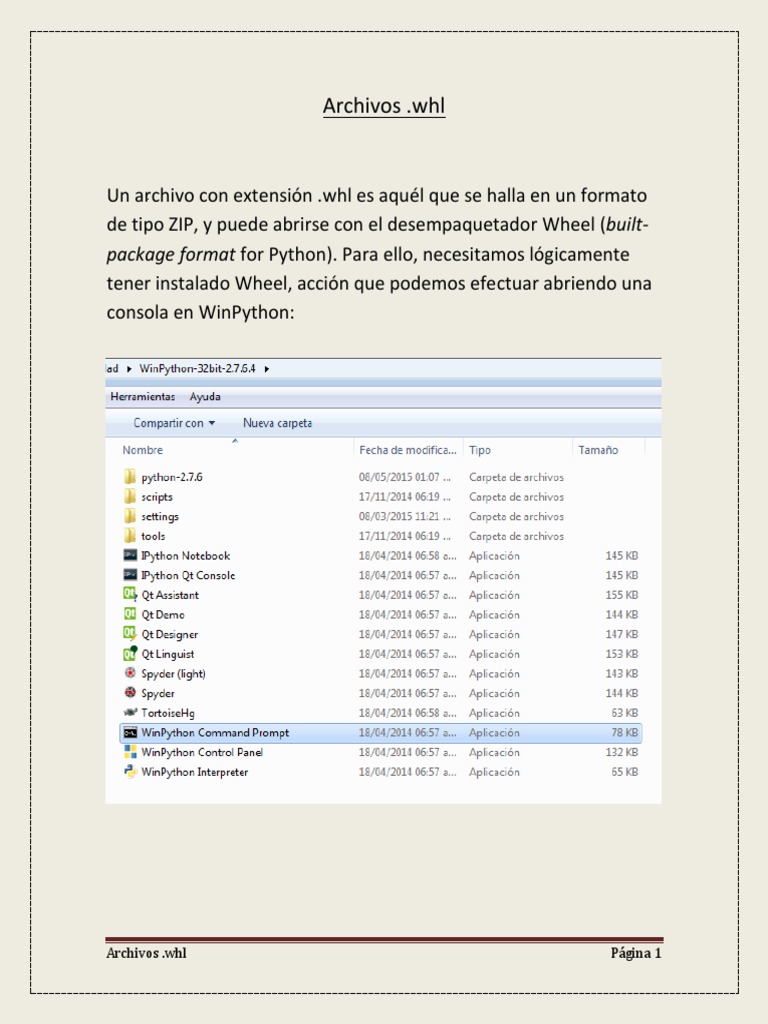
Task: Select the scripts folder entry
Action: point(157,497)
